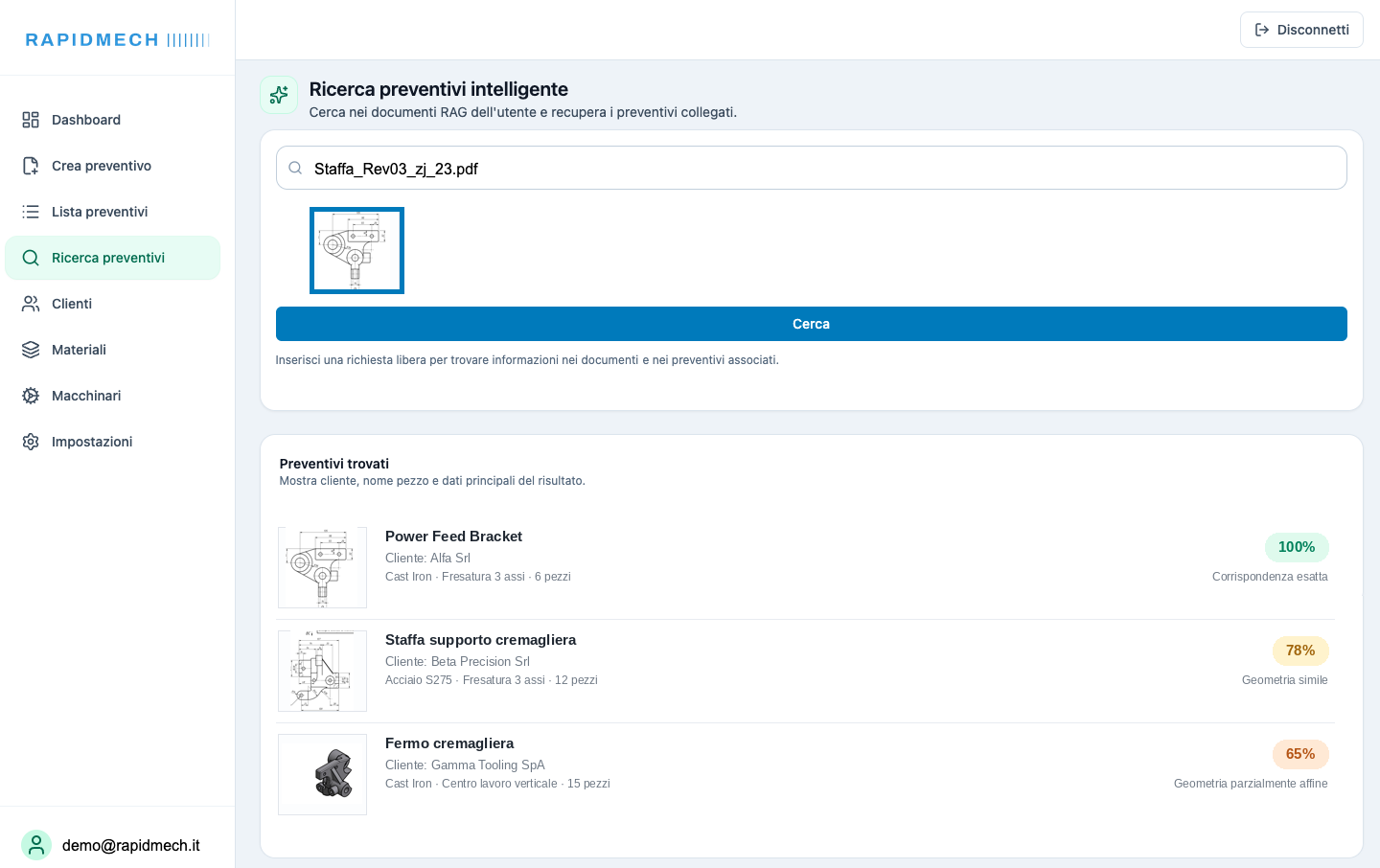The width and height of the screenshot is (1380, 868).
Task: Open the Materiali section
Action: tap(113, 350)
